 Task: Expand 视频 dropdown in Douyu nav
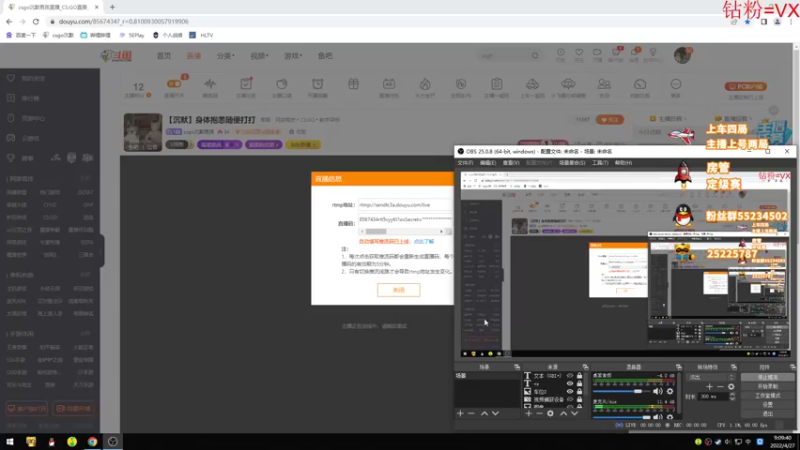(x=259, y=56)
